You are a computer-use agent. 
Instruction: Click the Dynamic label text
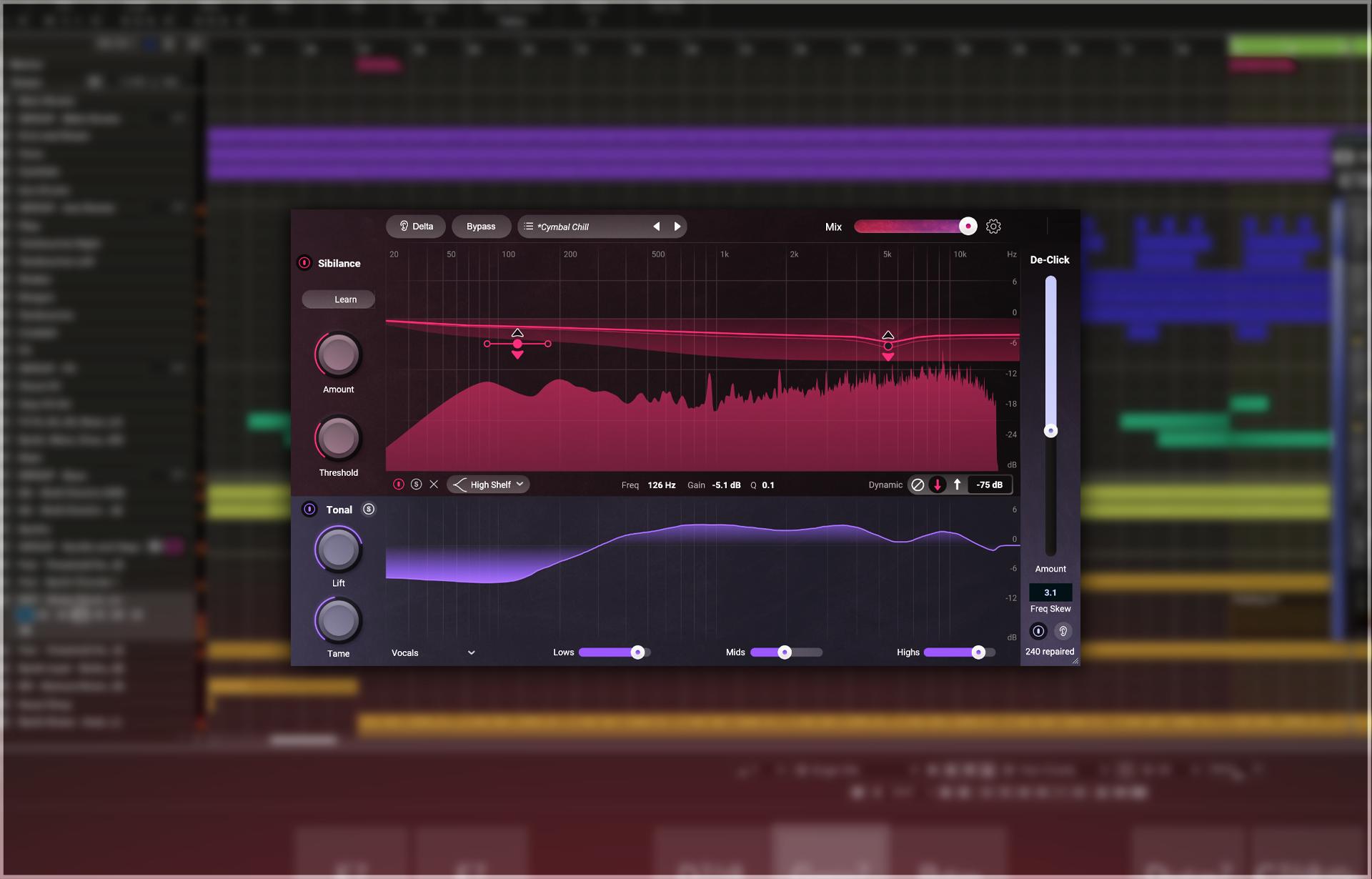[x=885, y=485]
